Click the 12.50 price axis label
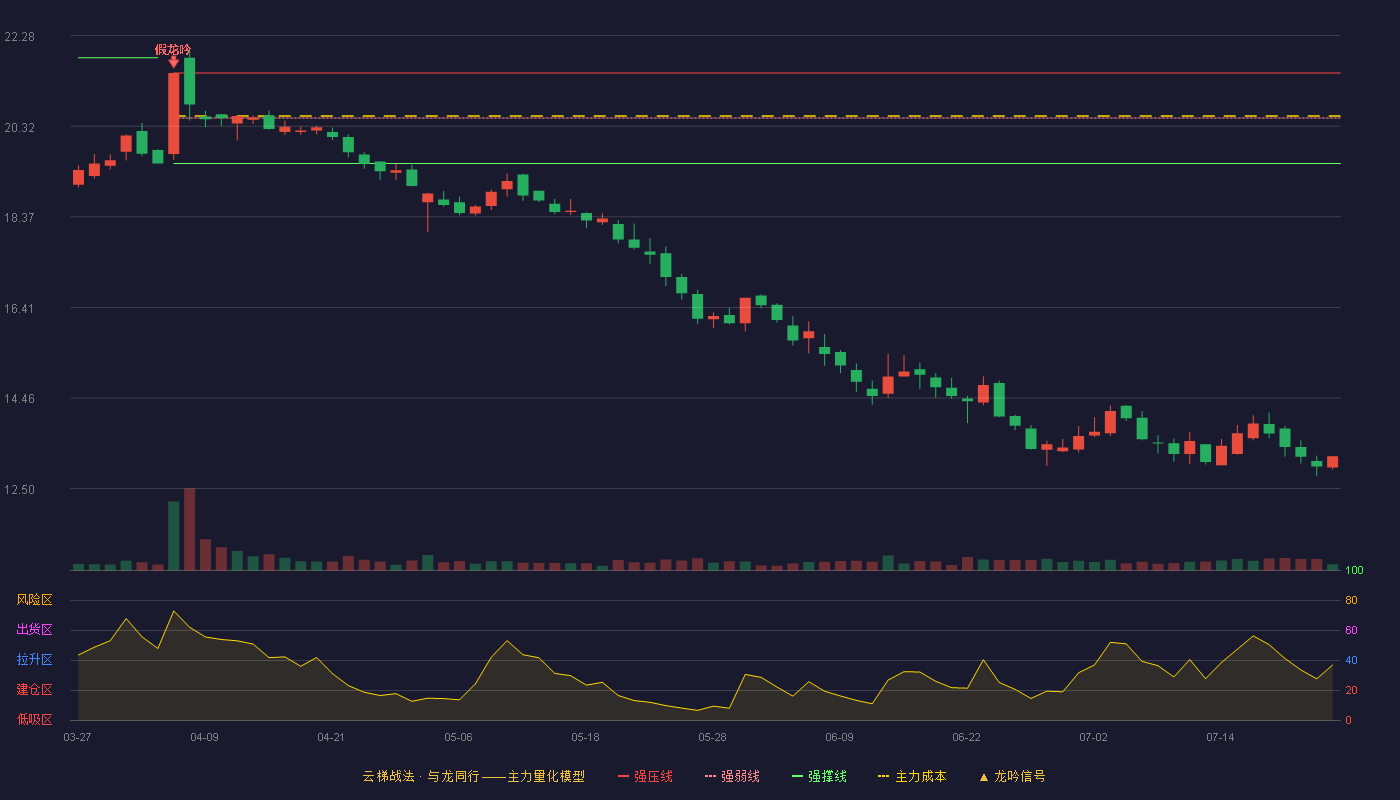The height and width of the screenshot is (800, 1400). (x=20, y=490)
